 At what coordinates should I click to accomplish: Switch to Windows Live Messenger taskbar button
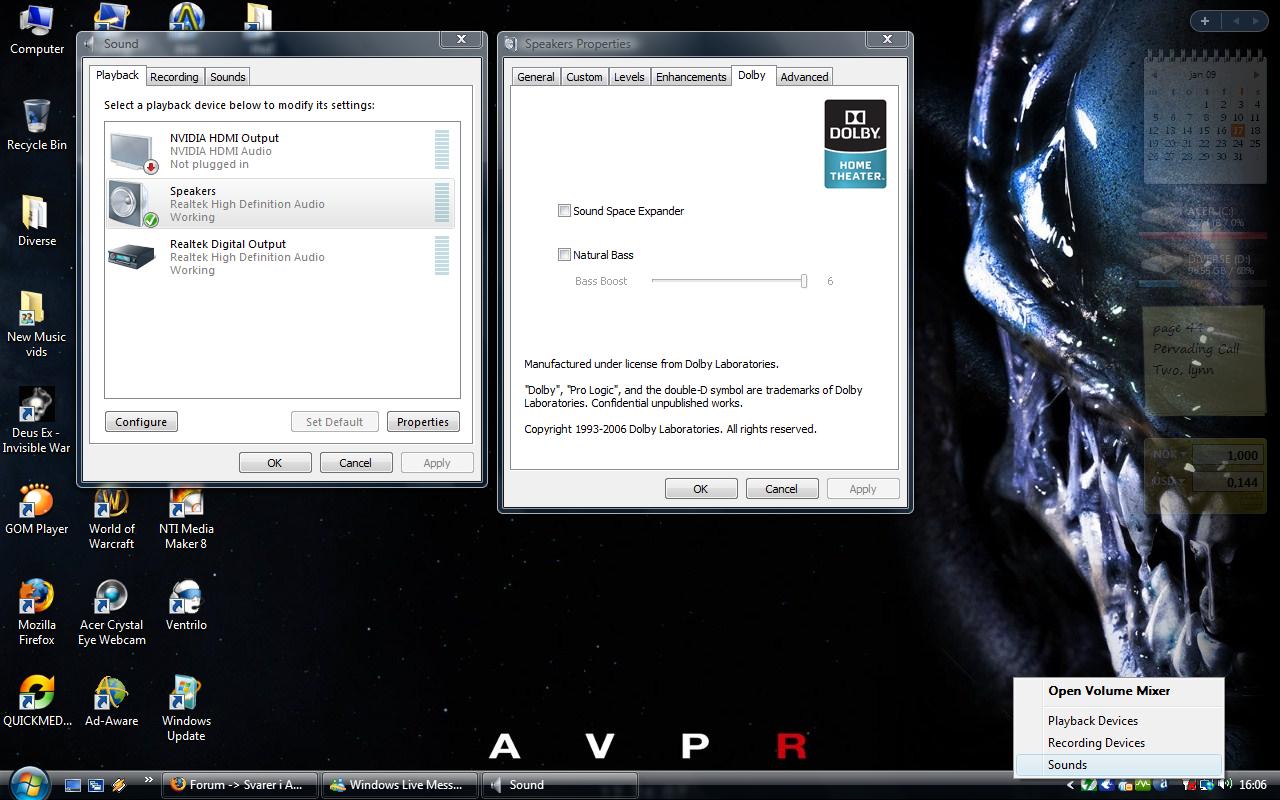pyautogui.click(x=399, y=785)
